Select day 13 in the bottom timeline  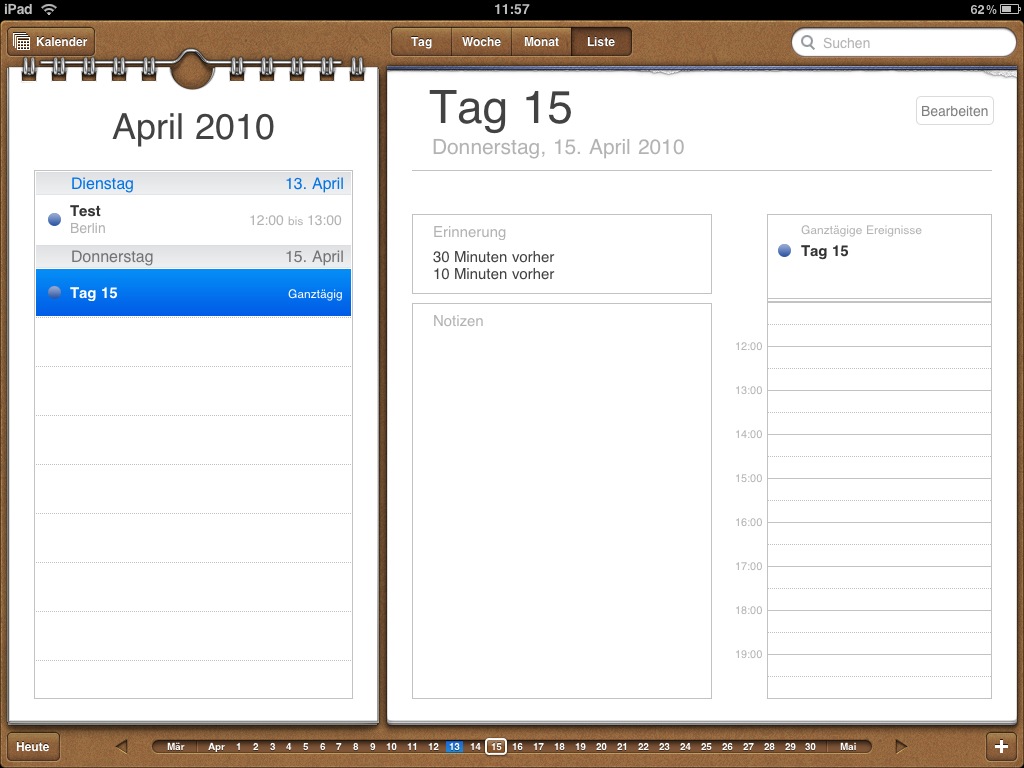(454, 747)
